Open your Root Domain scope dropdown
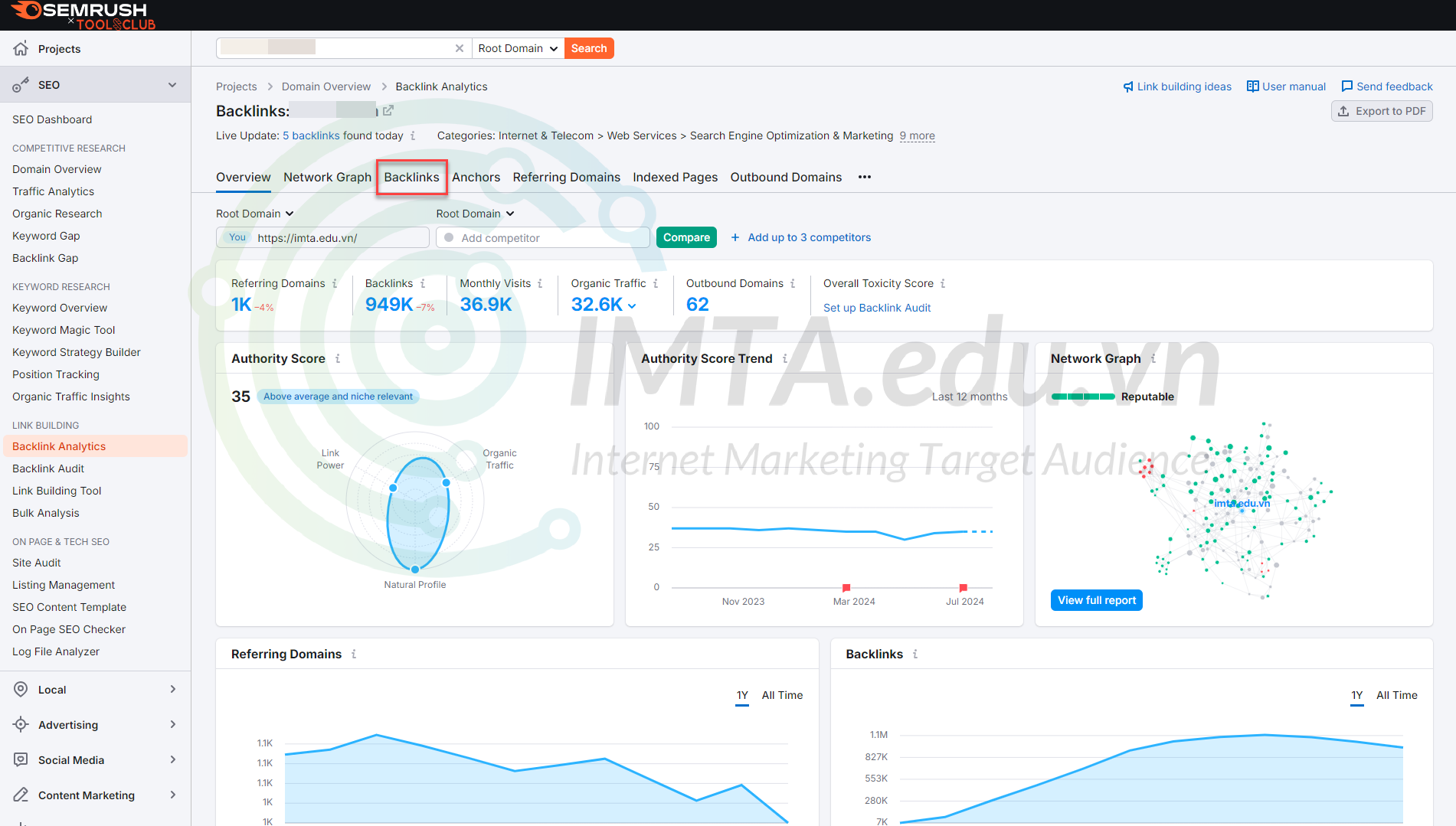1456x826 pixels. tap(255, 214)
